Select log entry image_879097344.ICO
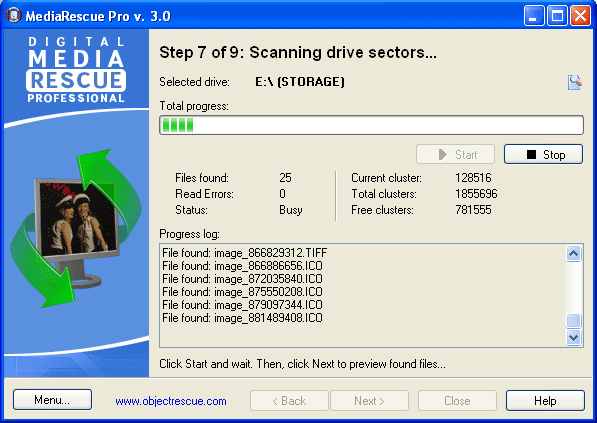The image size is (597, 423). click(242, 305)
